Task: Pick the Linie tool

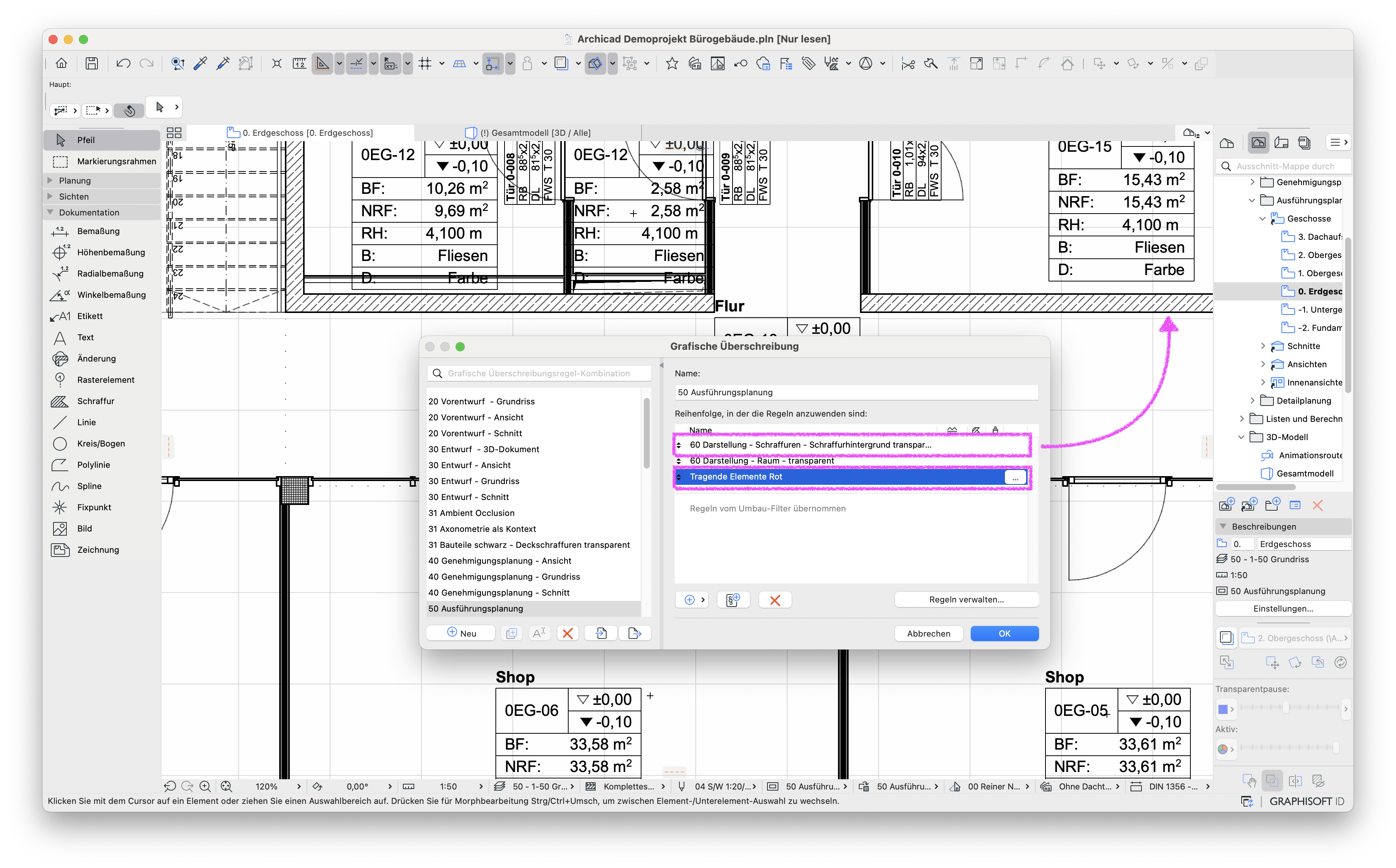Action: 102,422
